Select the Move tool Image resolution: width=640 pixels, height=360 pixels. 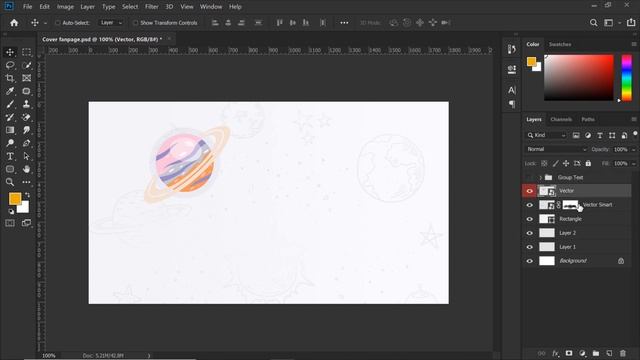click(10, 52)
